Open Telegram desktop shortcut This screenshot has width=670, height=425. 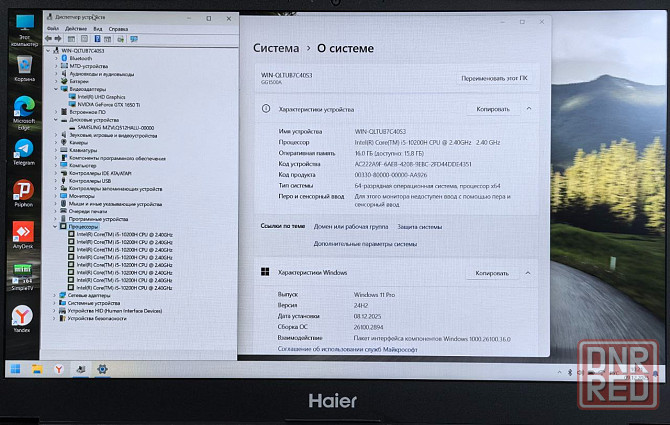pyautogui.click(x=24, y=152)
